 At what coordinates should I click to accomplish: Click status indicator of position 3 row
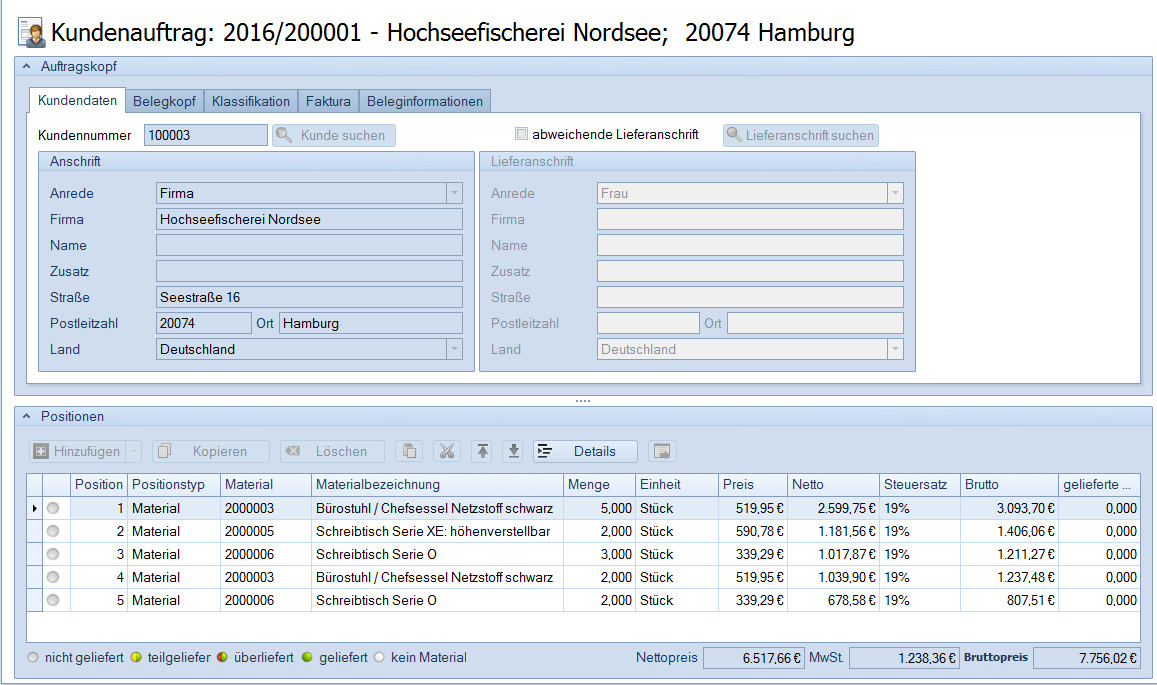pyautogui.click(x=53, y=554)
